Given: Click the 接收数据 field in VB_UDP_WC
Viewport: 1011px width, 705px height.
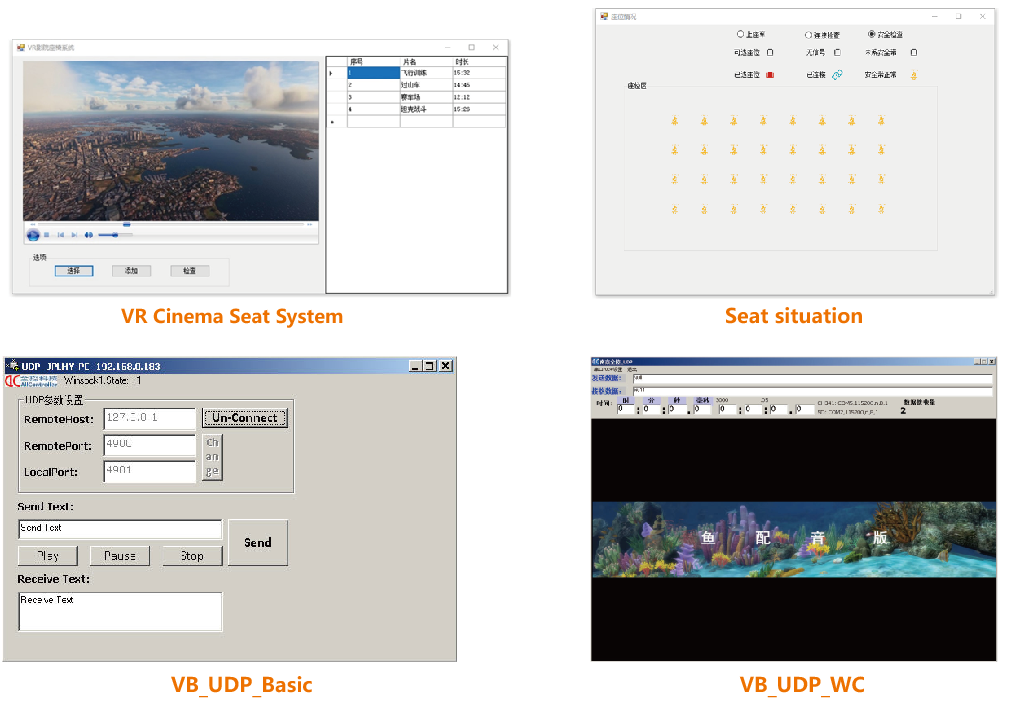Looking at the screenshot, I should [812, 391].
